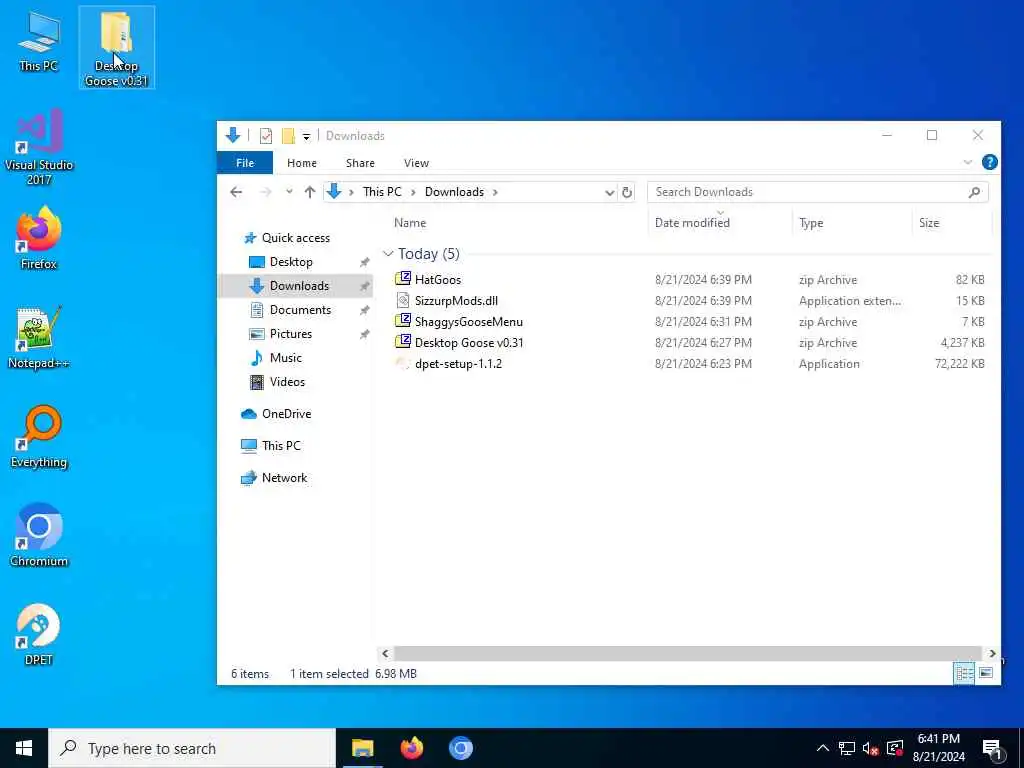The height and width of the screenshot is (768, 1024).
Task: Sort by the Name column header
Action: tap(409, 223)
